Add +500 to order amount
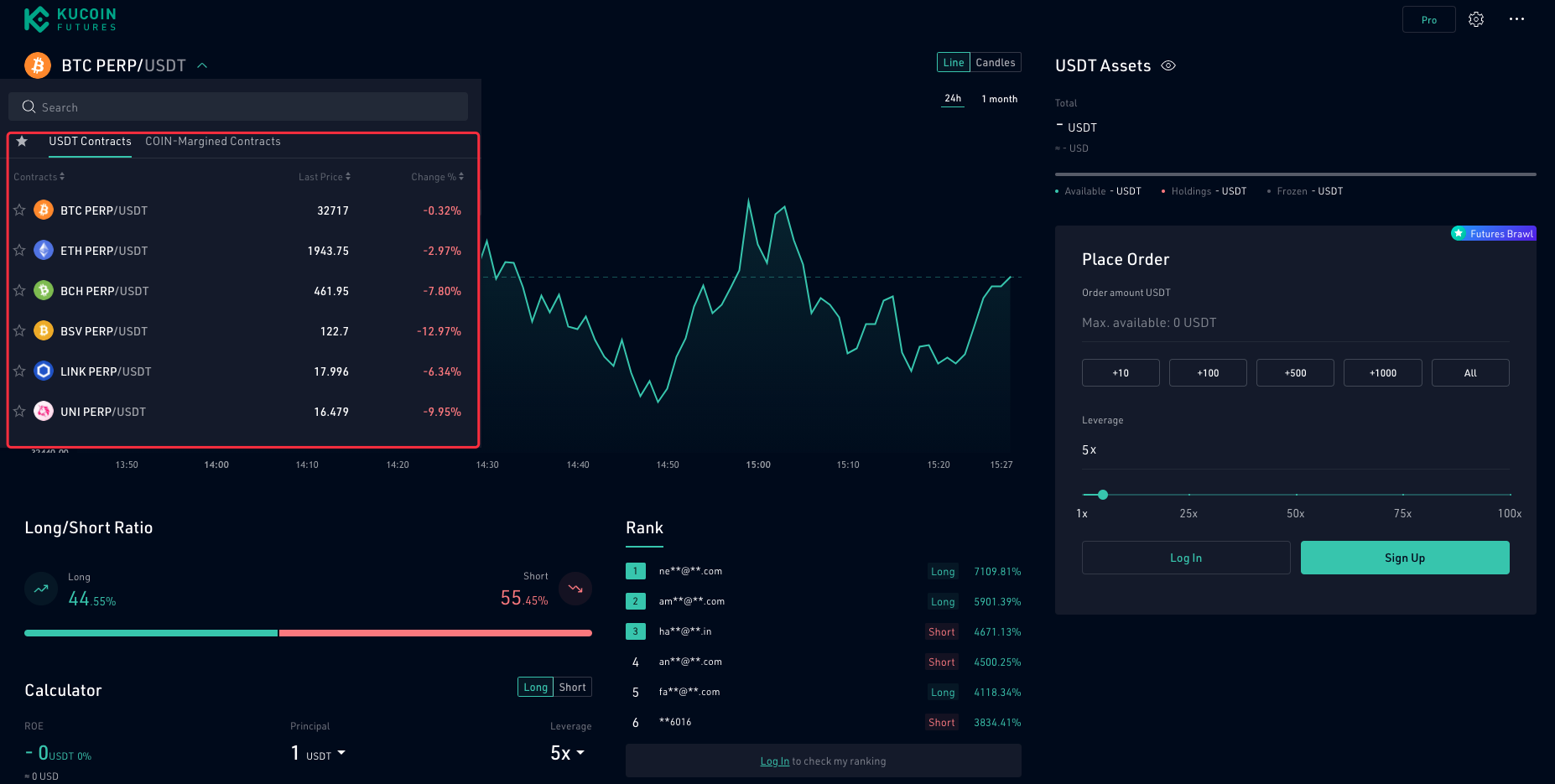The height and width of the screenshot is (784, 1555). [x=1295, y=373]
